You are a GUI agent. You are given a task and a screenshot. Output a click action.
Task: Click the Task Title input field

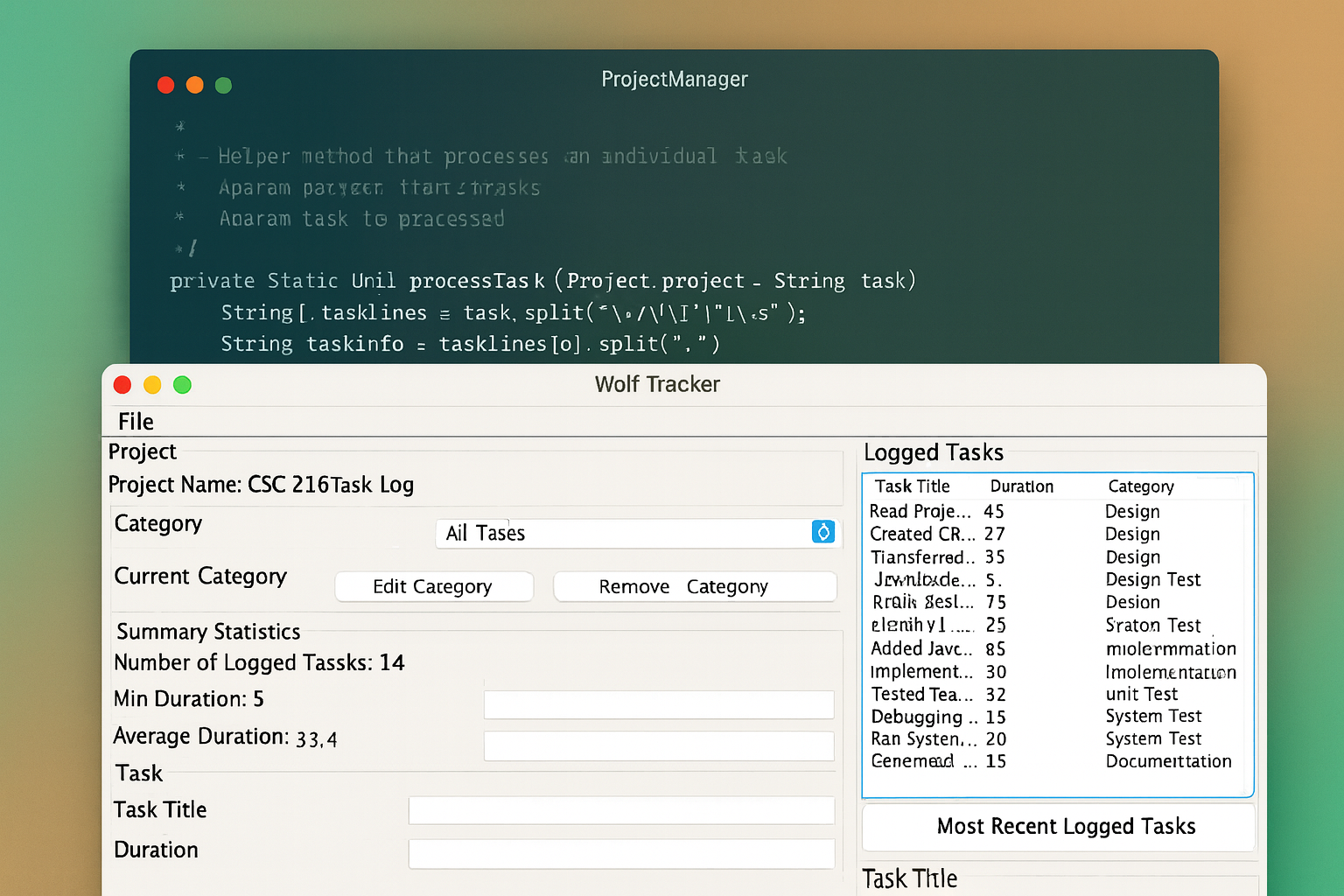click(x=621, y=810)
